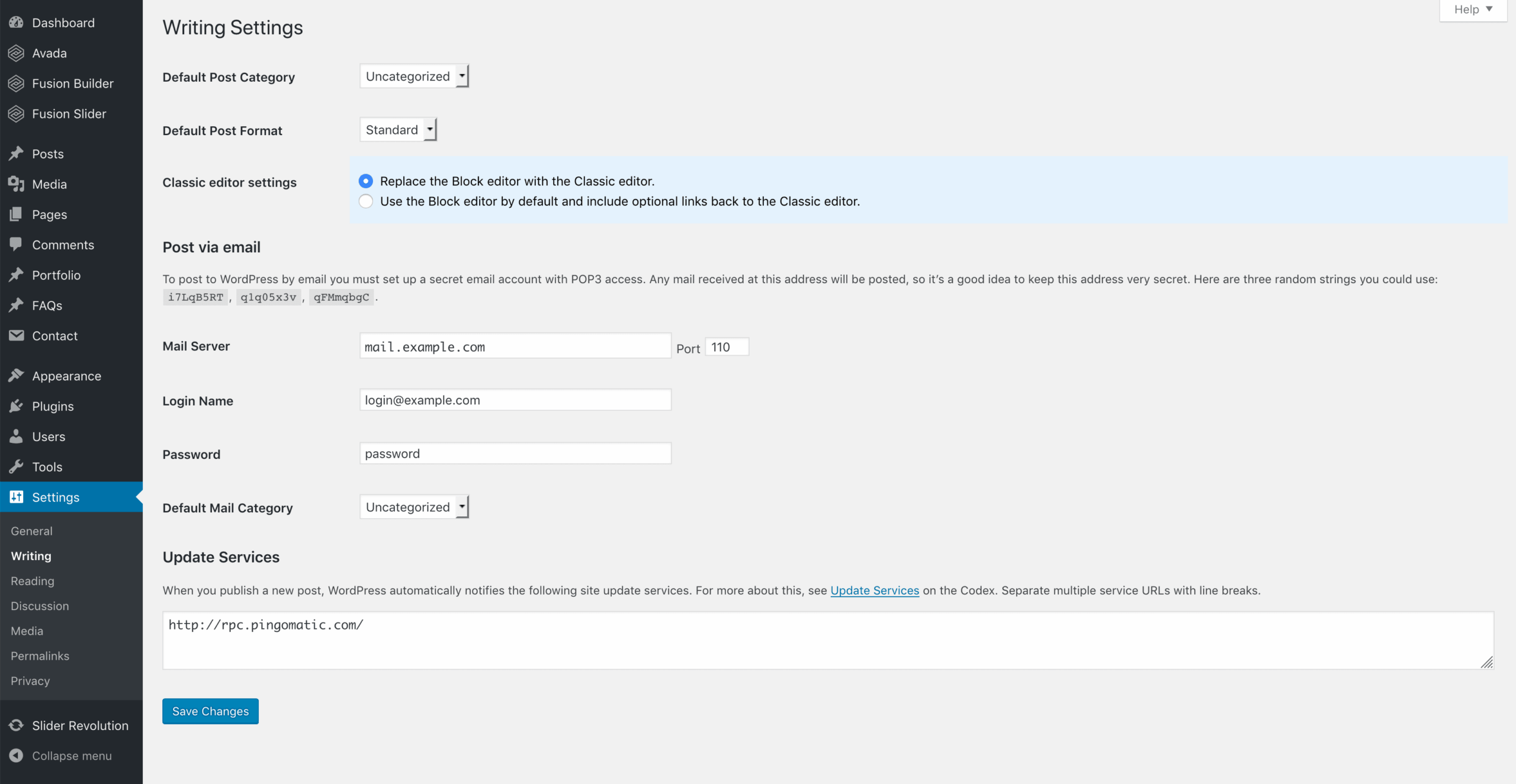Follow the Update Services link
The height and width of the screenshot is (784, 1516).
pyautogui.click(x=875, y=590)
